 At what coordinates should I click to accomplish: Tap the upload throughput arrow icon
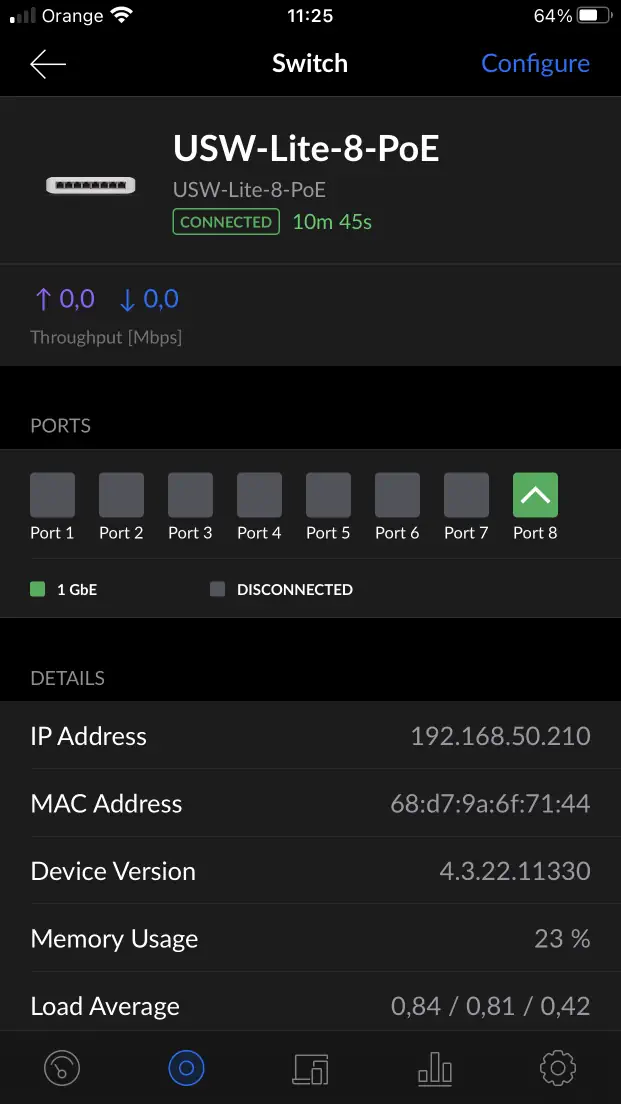(42, 299)
